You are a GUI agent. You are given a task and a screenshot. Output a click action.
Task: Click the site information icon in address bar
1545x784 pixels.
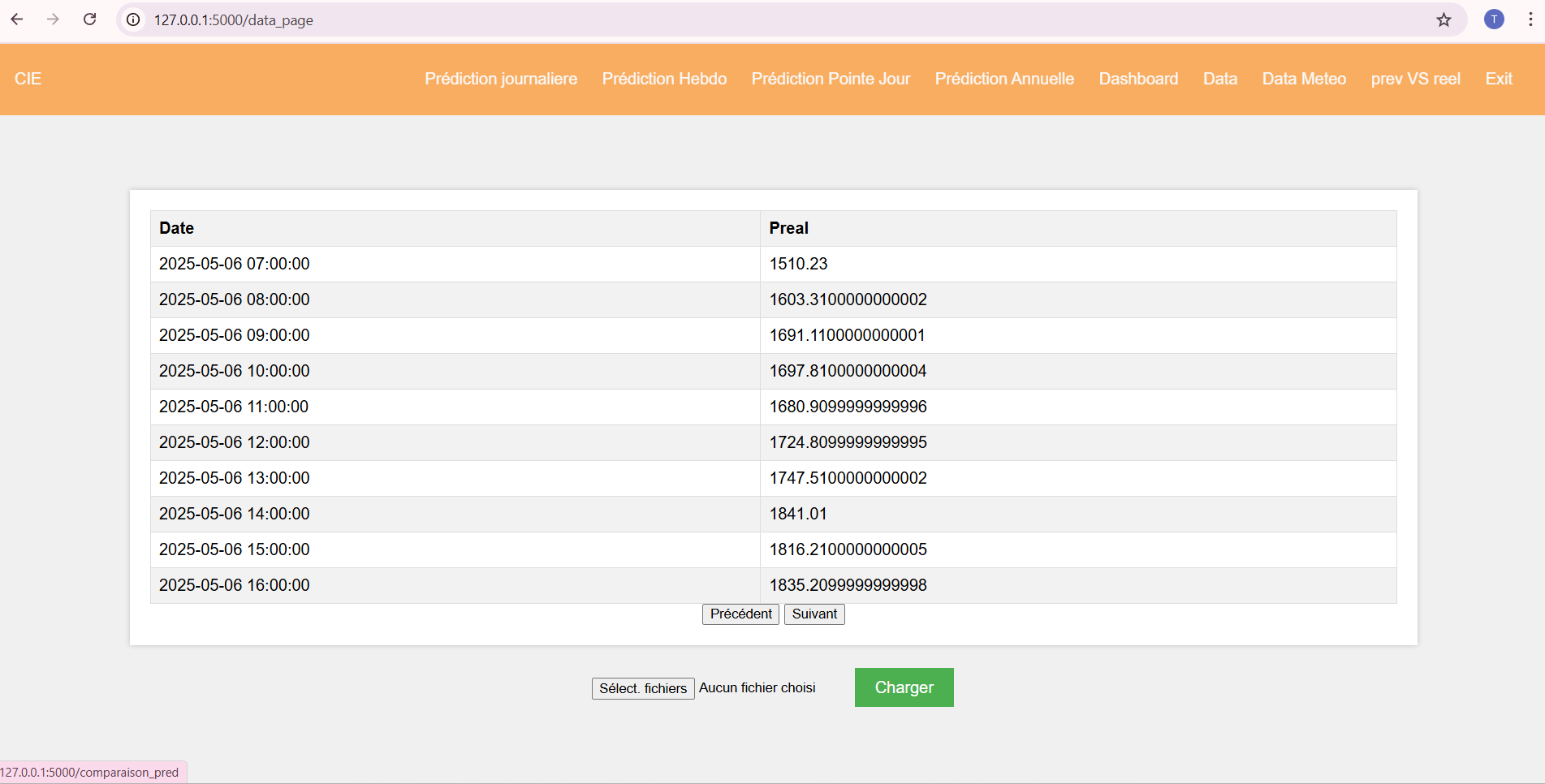coord(133,19)
